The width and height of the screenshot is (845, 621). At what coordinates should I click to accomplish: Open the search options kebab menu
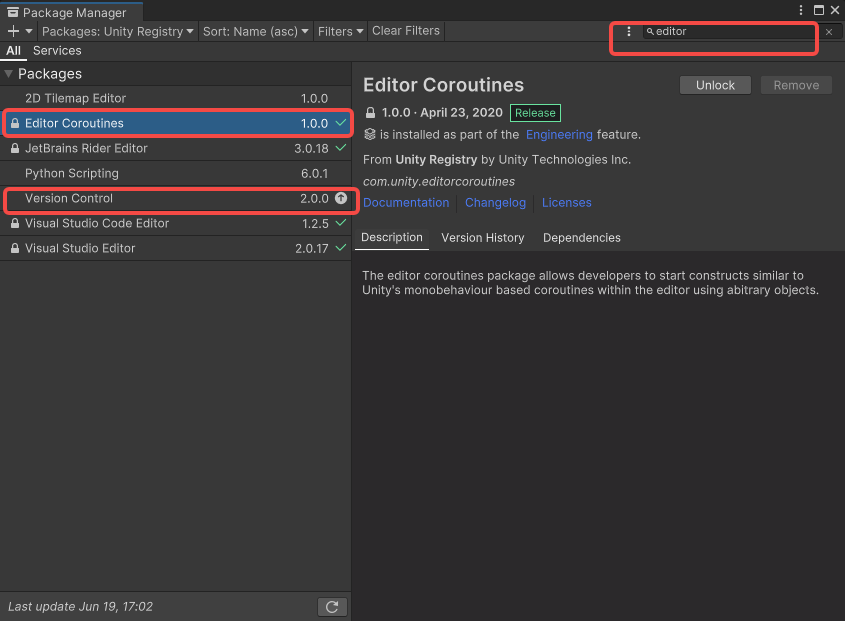628,31
